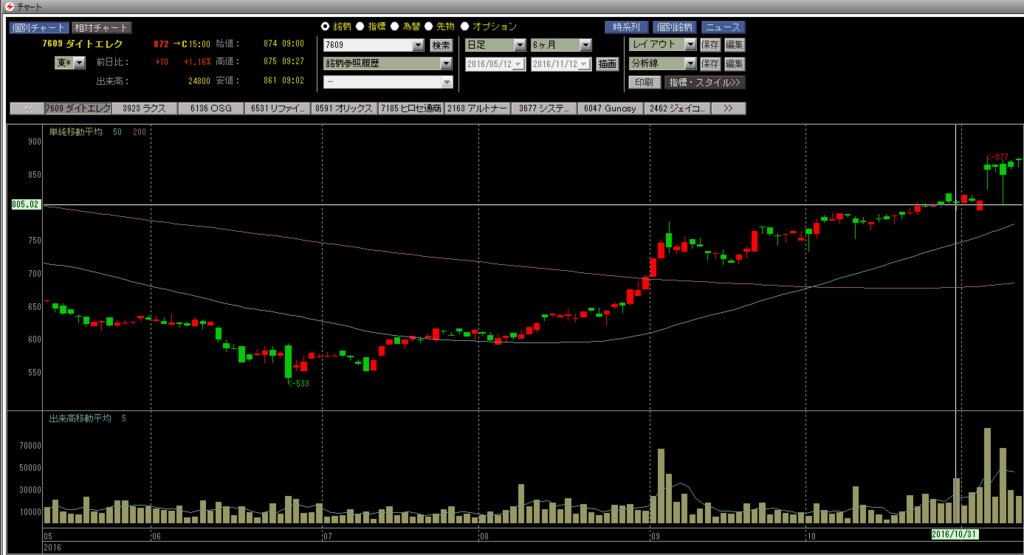Click the 印刷 print button
Viewport: 1024px width, 555px height.
click(644, 82)
